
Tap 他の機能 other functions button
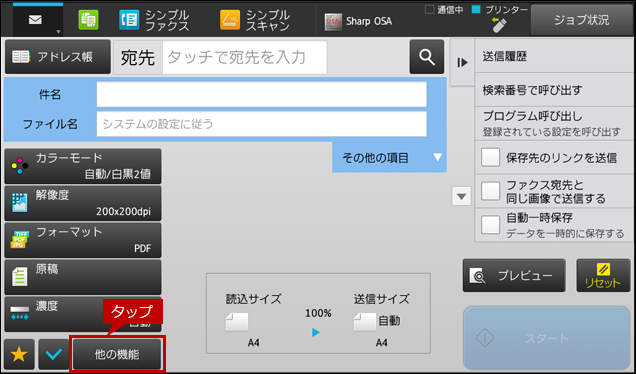tap(117, 354)
